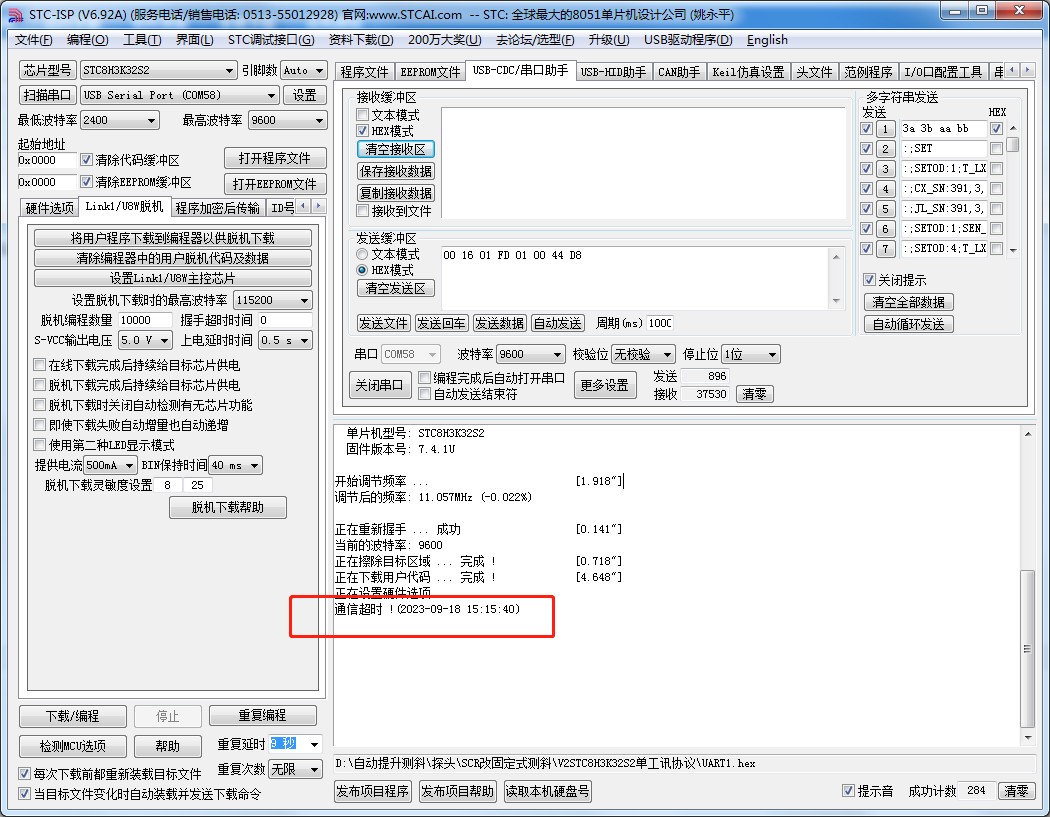Click 发送数据 button
Viewport: 1050px width, 817px height.
(x=500, y=323)
